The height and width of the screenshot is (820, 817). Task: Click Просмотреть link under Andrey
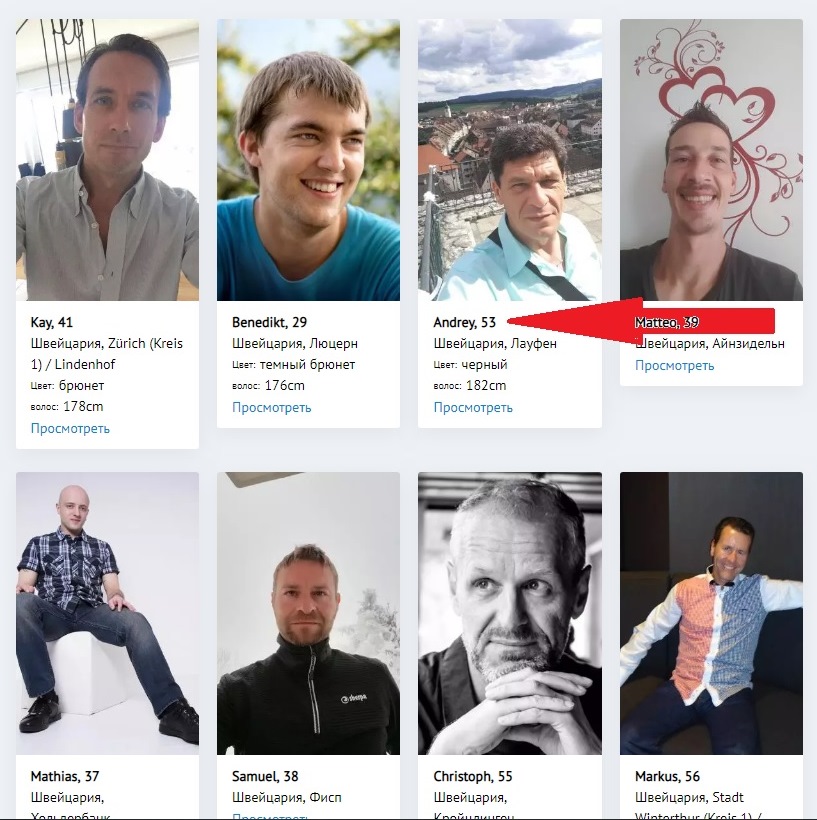click(473, 407)
